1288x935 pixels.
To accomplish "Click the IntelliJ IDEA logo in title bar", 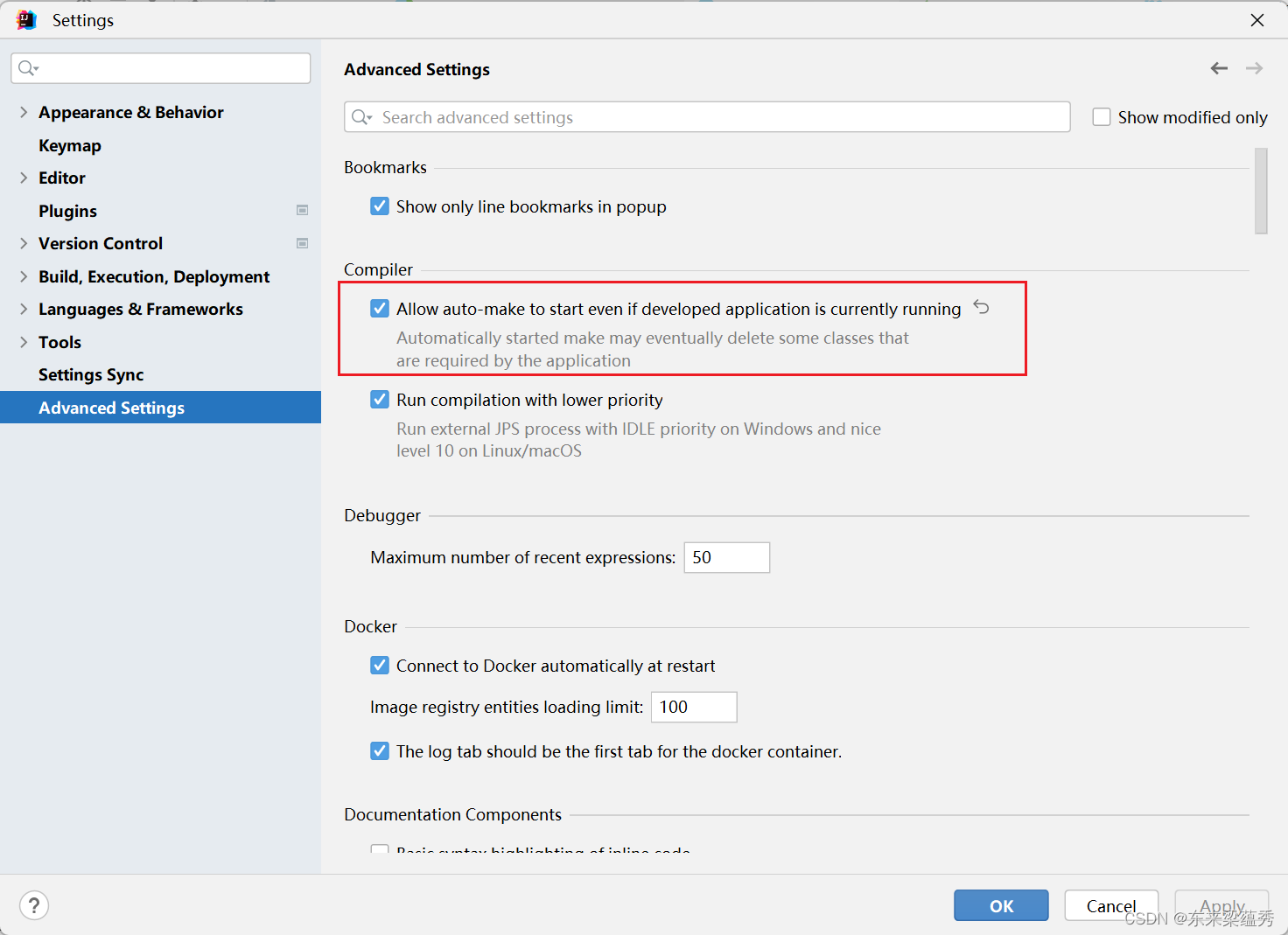I will pos(26,19).
